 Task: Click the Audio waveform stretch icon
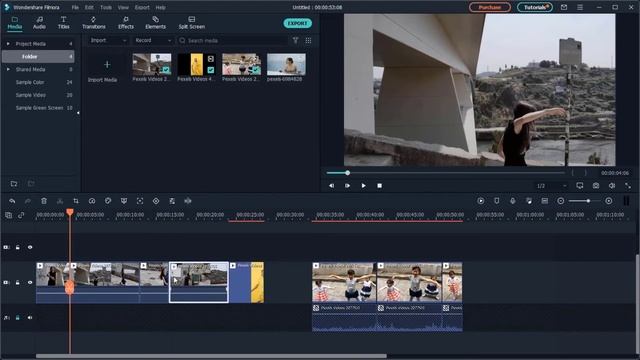pos(188,201)
